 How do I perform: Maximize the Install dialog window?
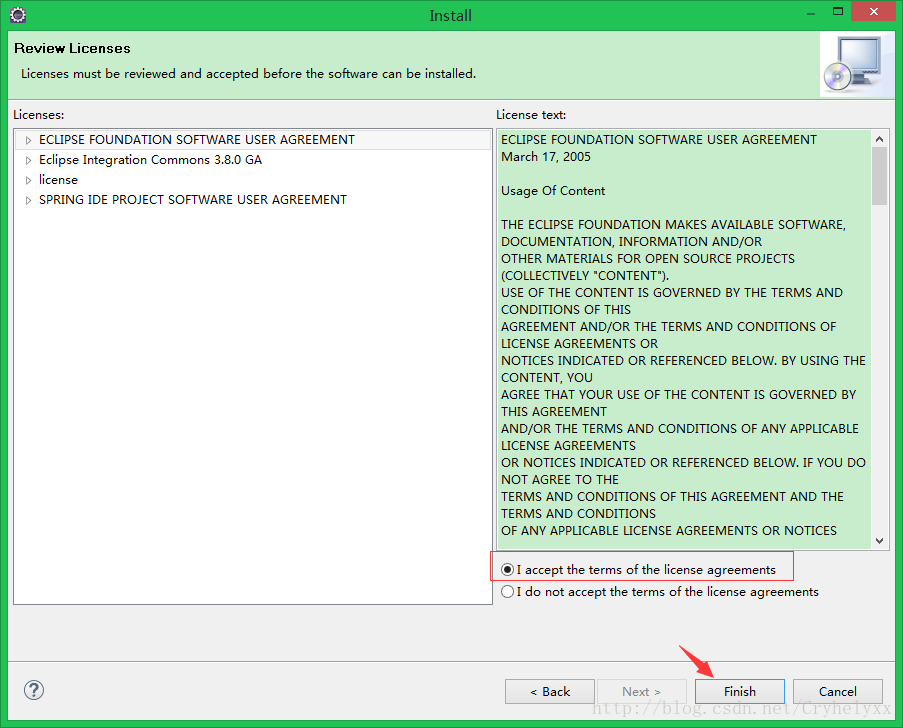point(838,12)
